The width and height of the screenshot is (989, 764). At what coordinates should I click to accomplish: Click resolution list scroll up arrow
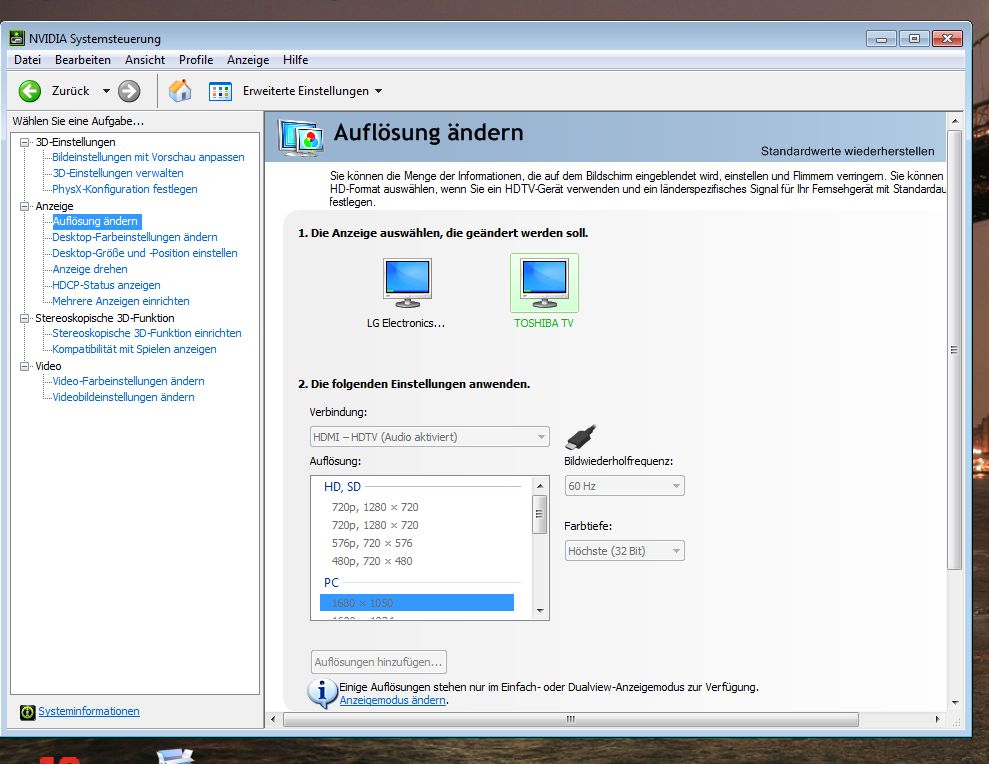click(x=540, y=486)
